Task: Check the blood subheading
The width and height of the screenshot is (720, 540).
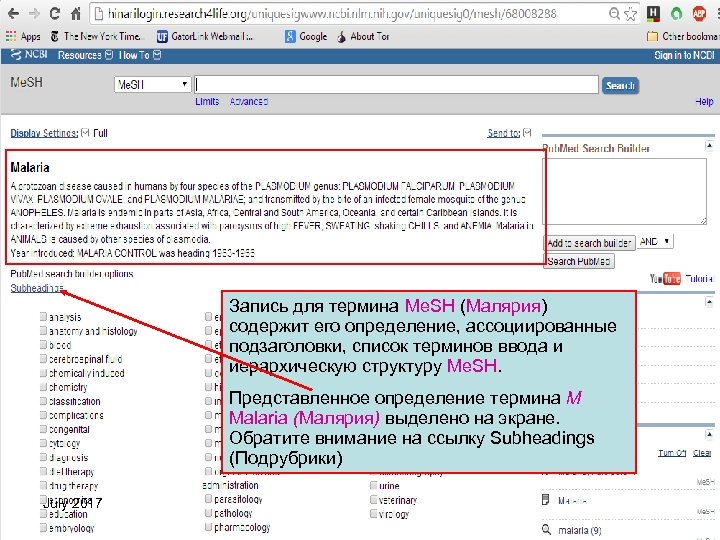Action: click(43, 344)
